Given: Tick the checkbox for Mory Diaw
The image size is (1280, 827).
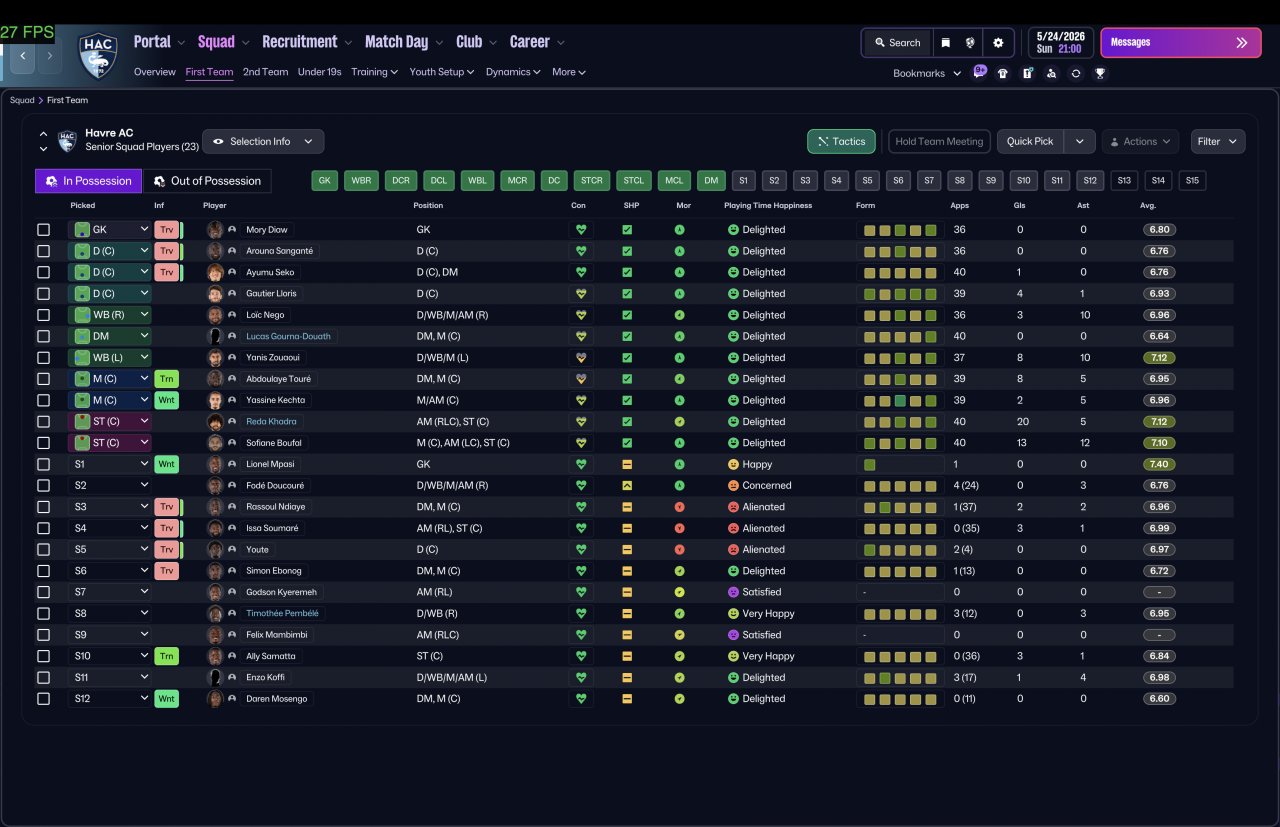Looking at the screenshot, I should pyautogui.click(x=43, y=230).
